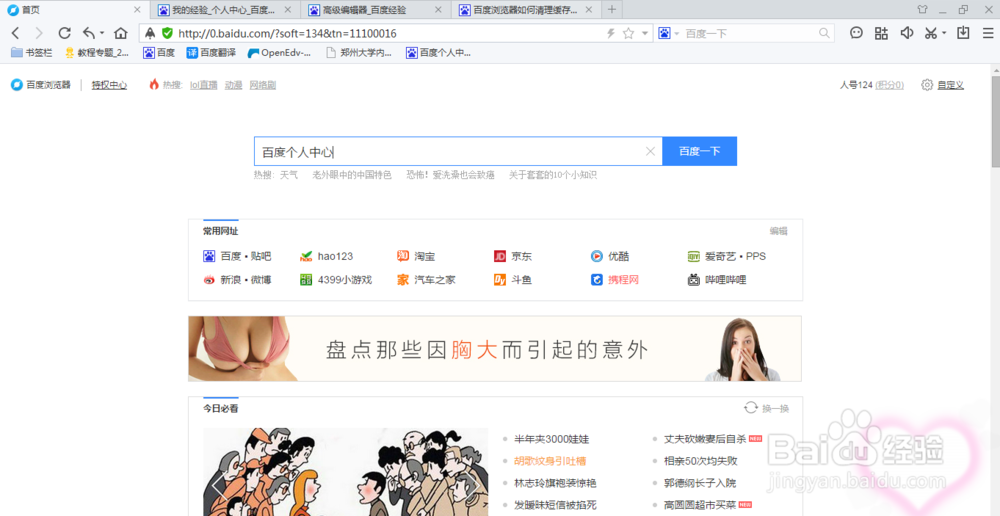Open undo history dropdown arrow
This screenshot has width=1000, height=516.
pyautogui.click(x=102, y=33)
